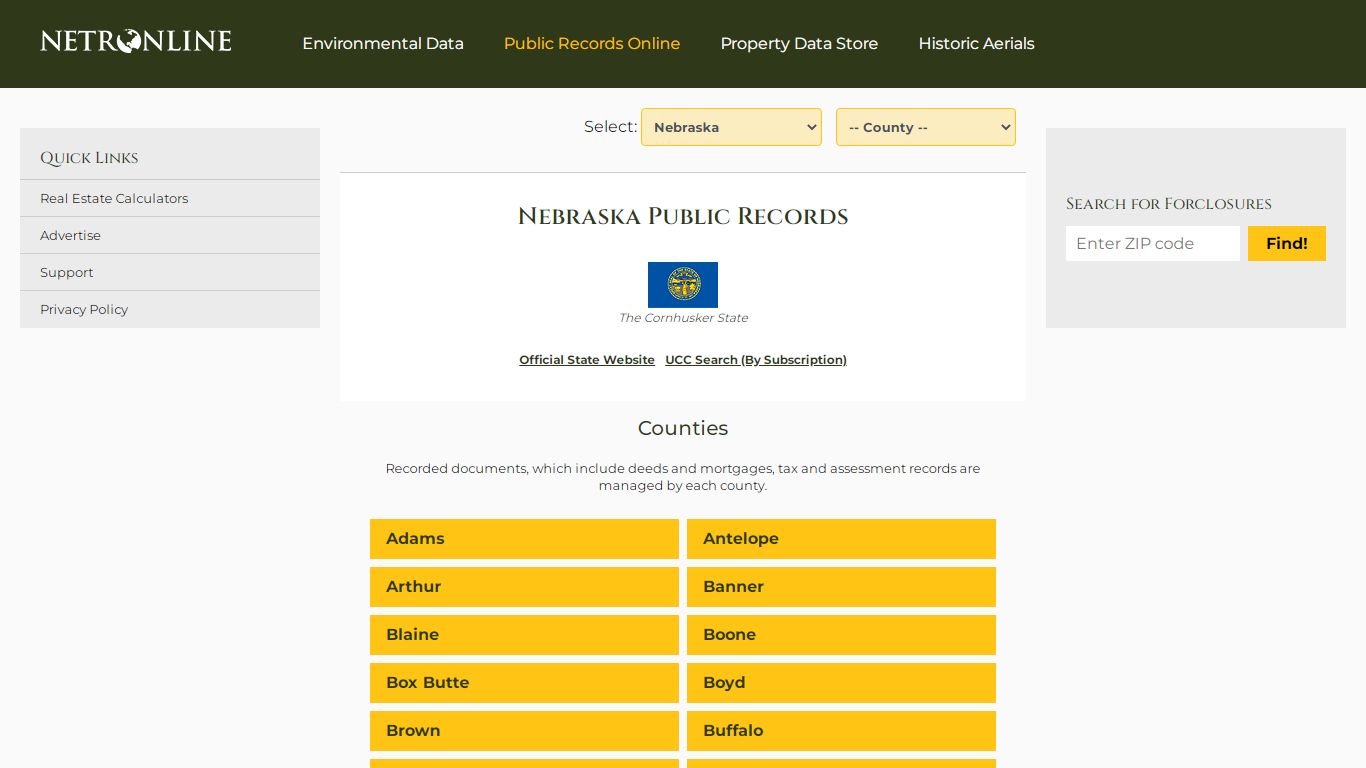Select Banner county
Viewport: 1366px width, 768px height.
click(841, 586)
